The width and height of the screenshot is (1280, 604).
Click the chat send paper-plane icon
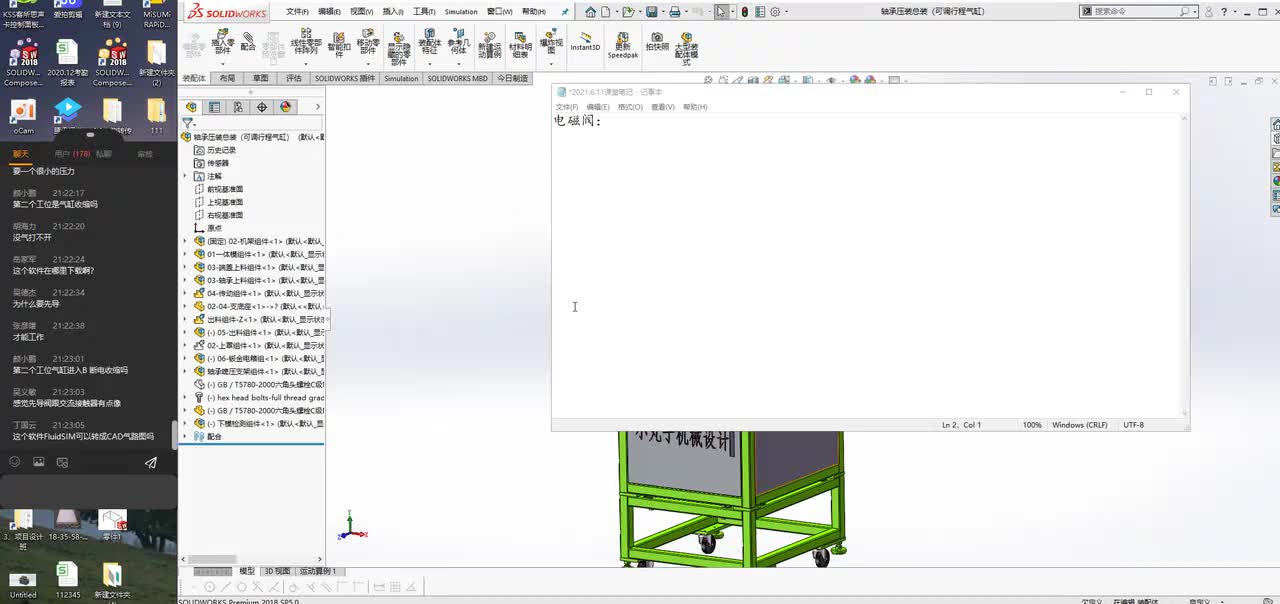pyautogui.click(x=151, y=463)
